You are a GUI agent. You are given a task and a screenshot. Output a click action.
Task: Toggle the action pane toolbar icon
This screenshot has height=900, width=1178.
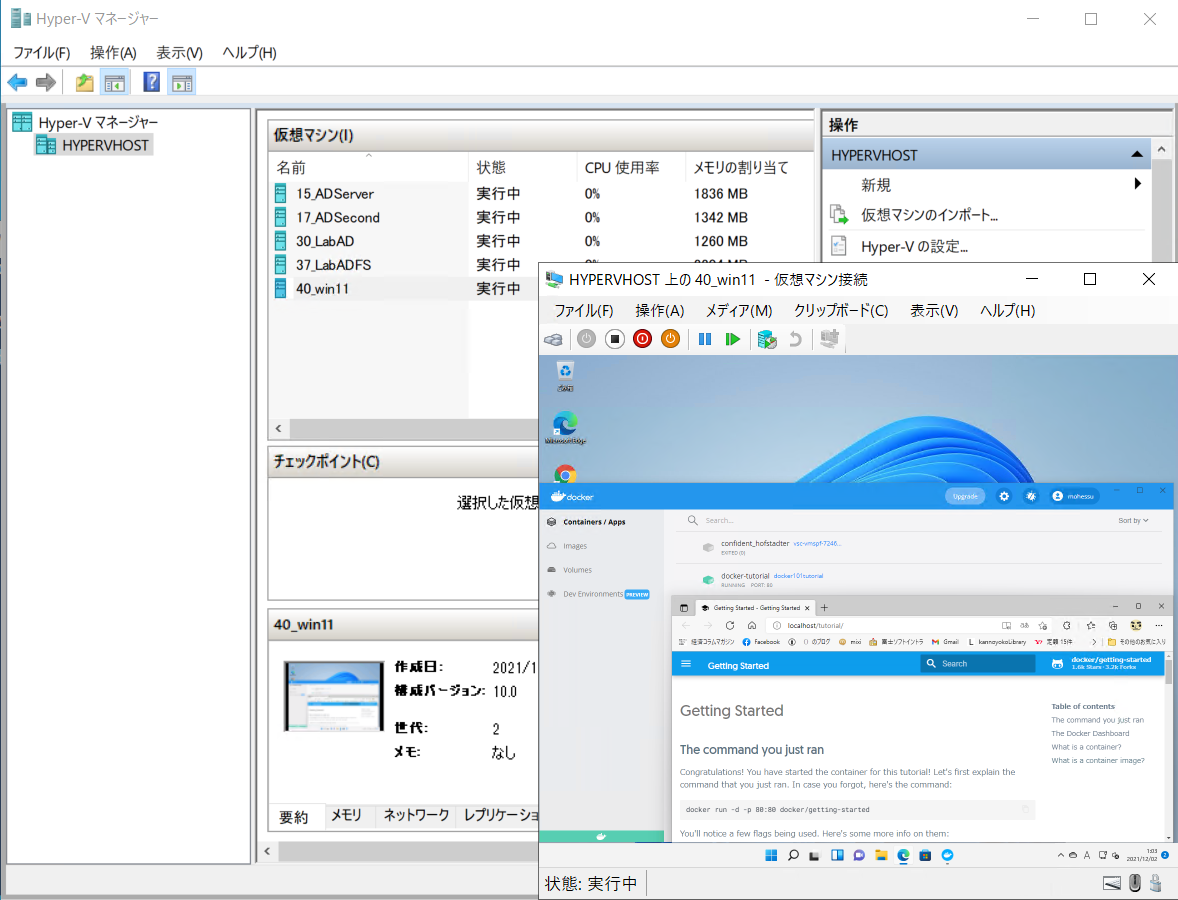coord(182,82)
